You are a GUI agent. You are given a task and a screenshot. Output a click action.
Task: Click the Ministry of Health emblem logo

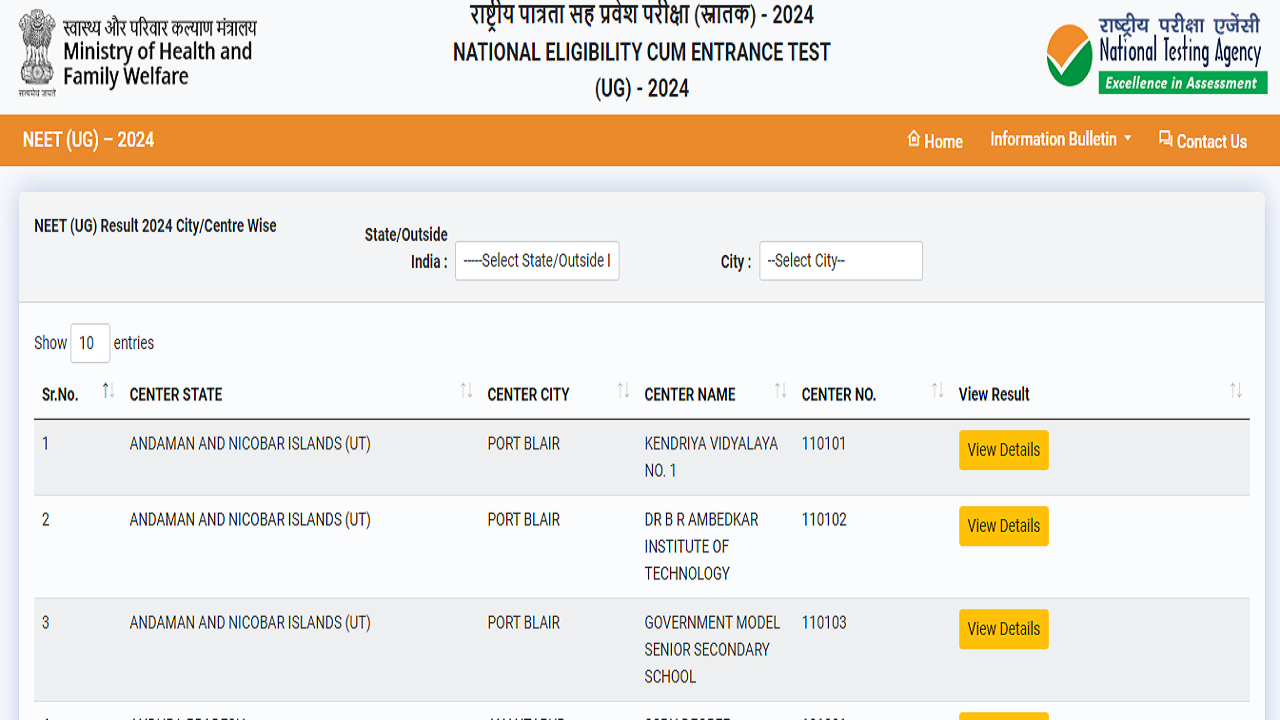point(37,52)
